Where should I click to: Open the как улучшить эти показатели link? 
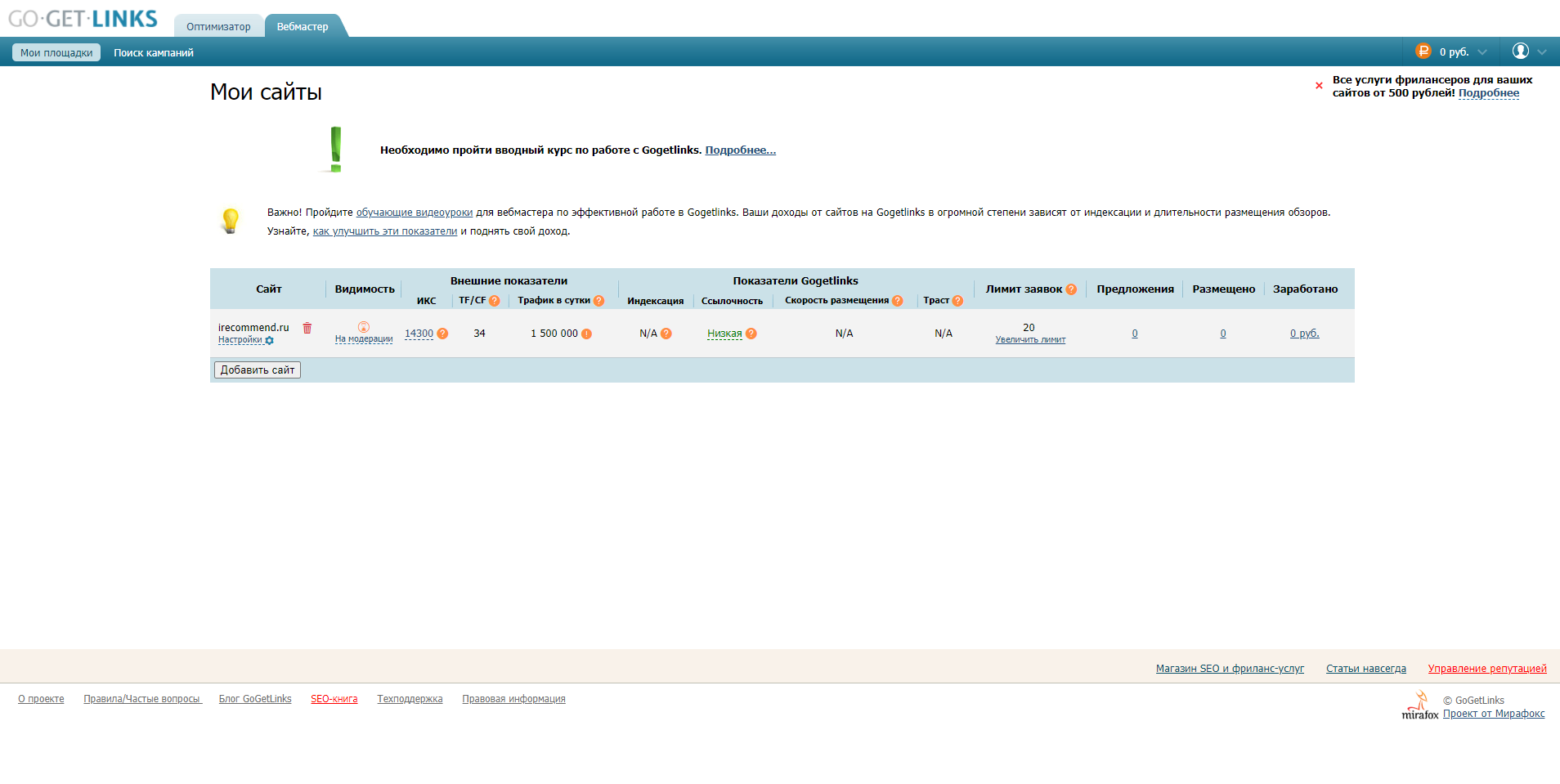tap(385, 231)
